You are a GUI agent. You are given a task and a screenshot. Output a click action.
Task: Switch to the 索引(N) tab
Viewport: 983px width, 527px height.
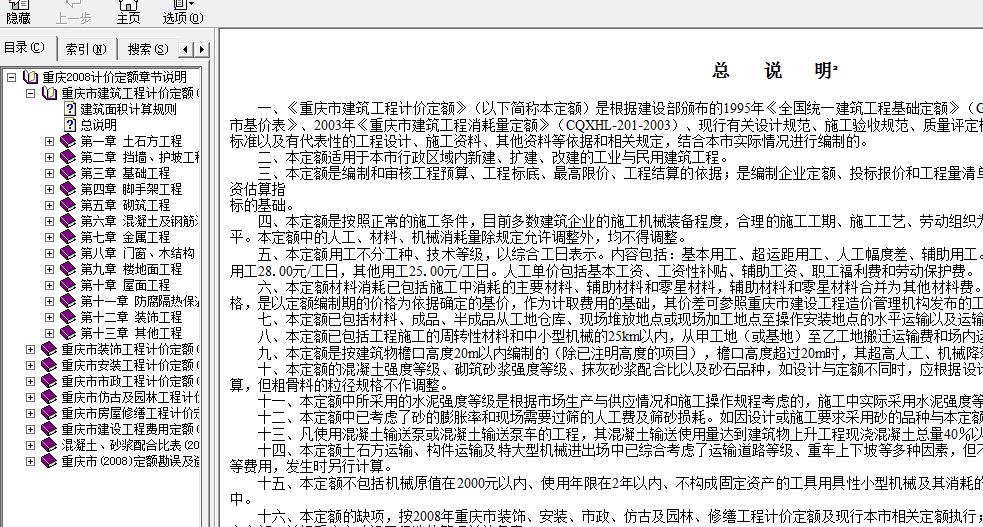point(86,49)
